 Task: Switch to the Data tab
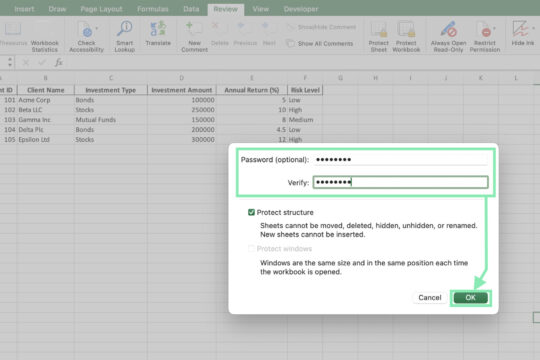click(x=191, y=9)
